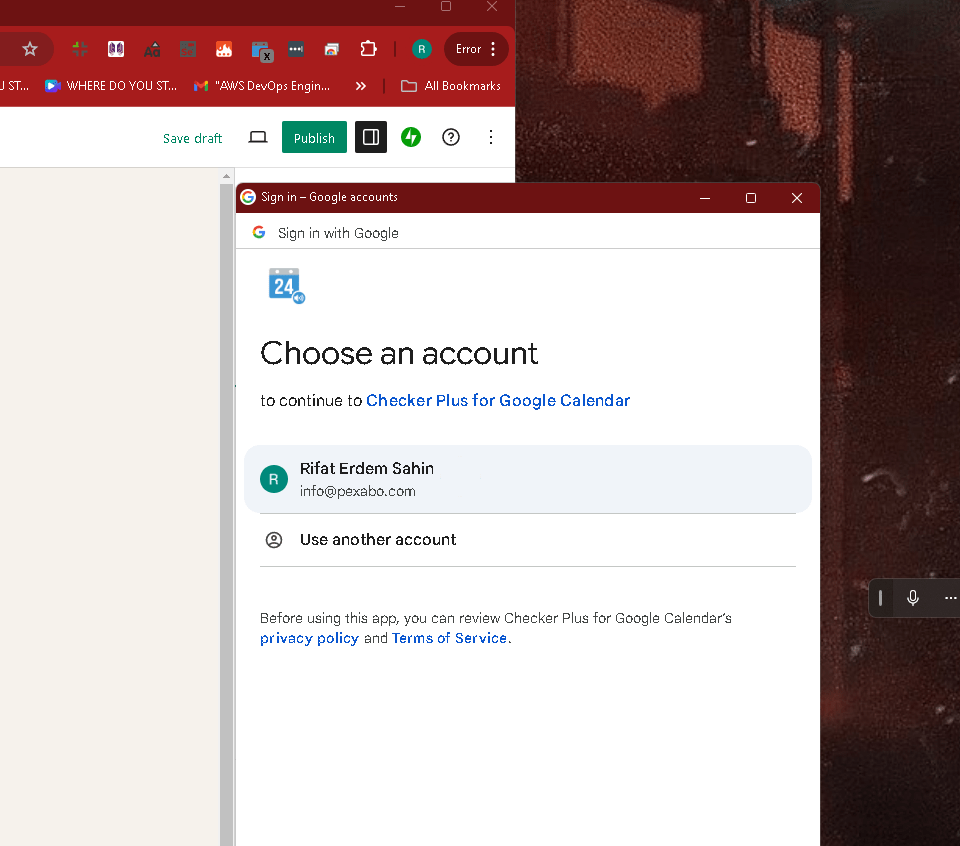Click the editor scrollbar up arrow
Viewport: 960px width, 846px height.
227,176
